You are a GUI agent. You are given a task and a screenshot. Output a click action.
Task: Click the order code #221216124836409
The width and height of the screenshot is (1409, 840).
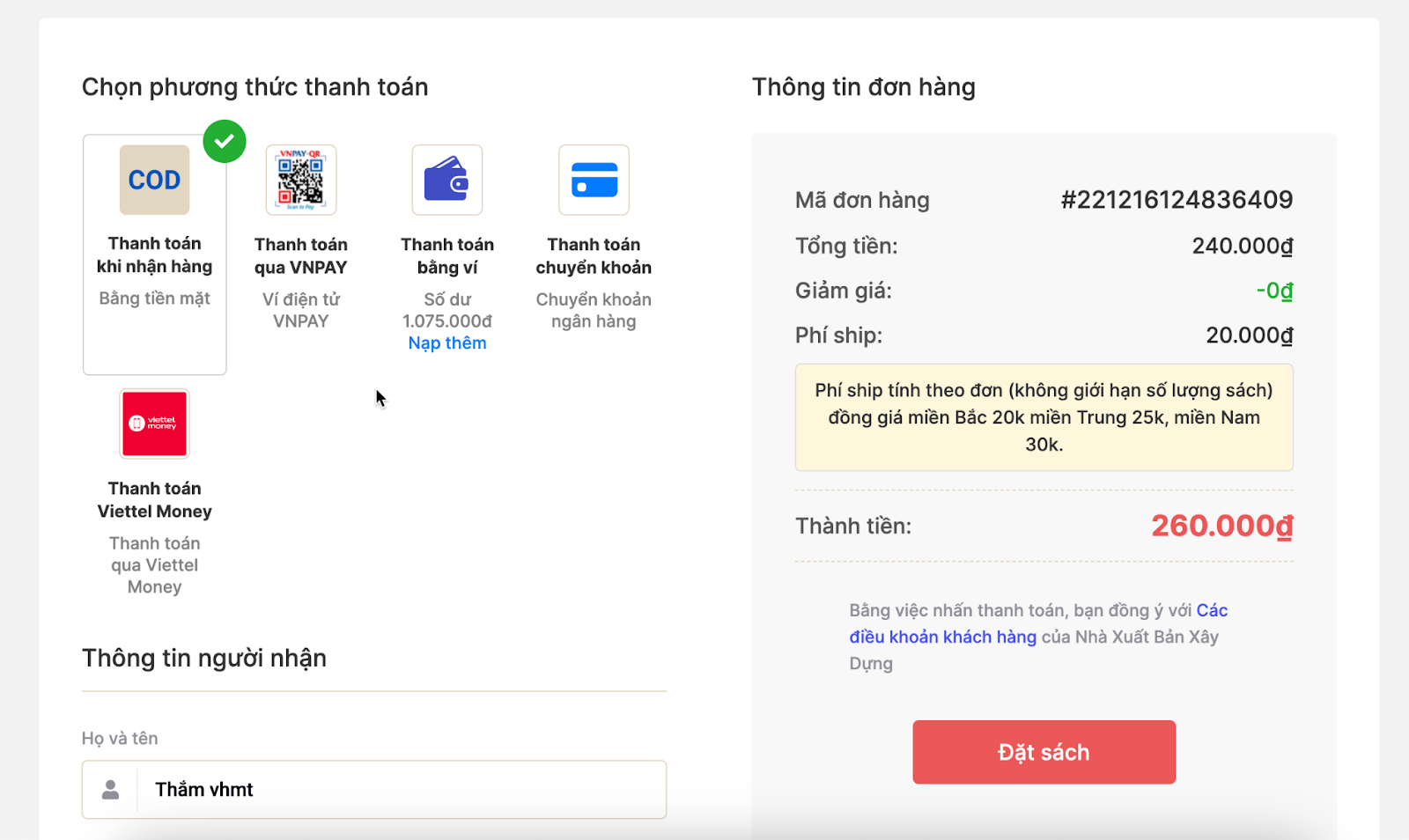tap(1177, 200)
